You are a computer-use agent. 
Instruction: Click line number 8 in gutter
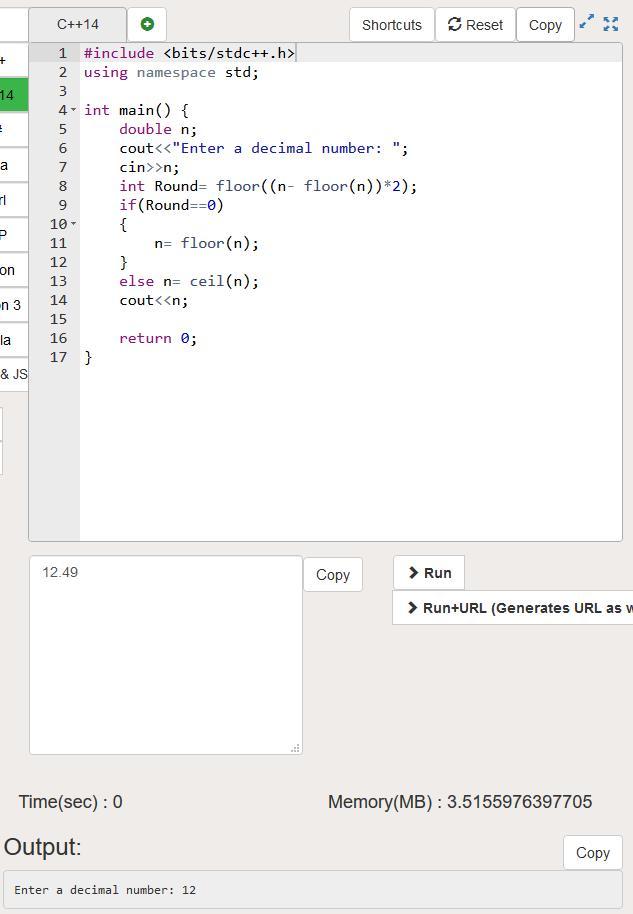tap(62, 186)
